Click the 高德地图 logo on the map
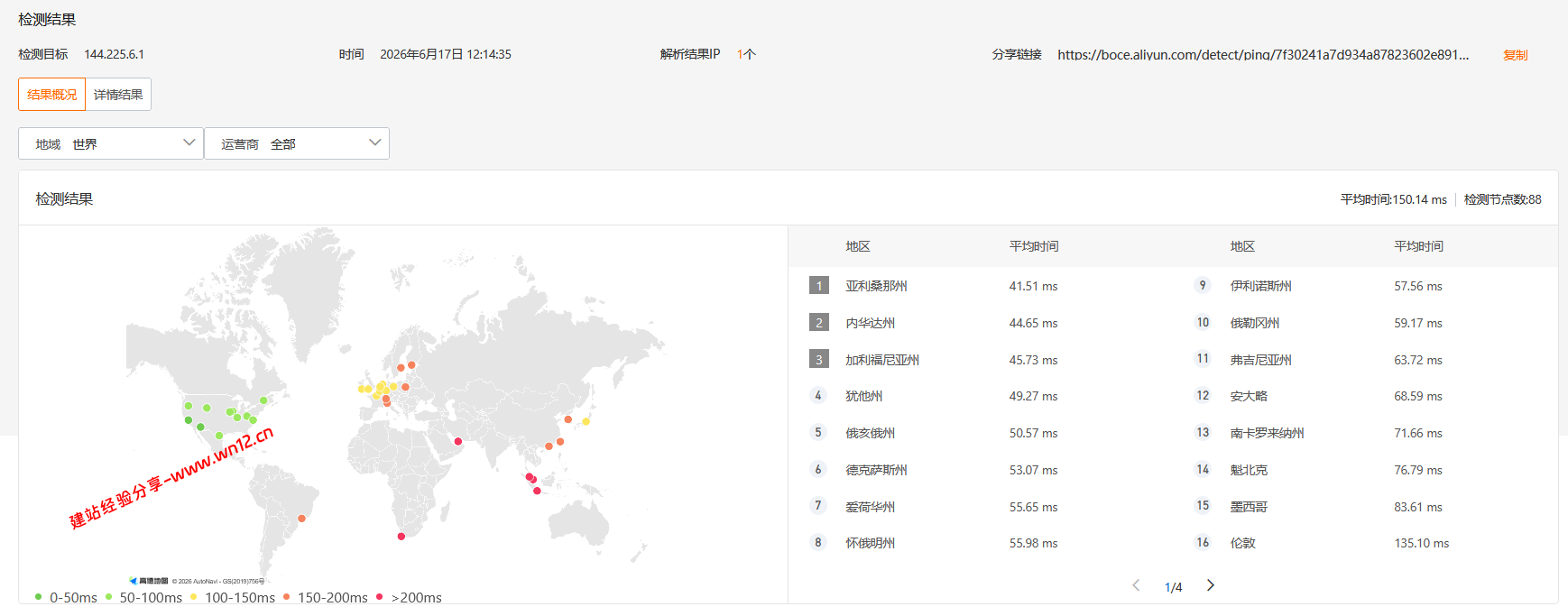Viewport: 1568px width, 616px height. [149, 581]
